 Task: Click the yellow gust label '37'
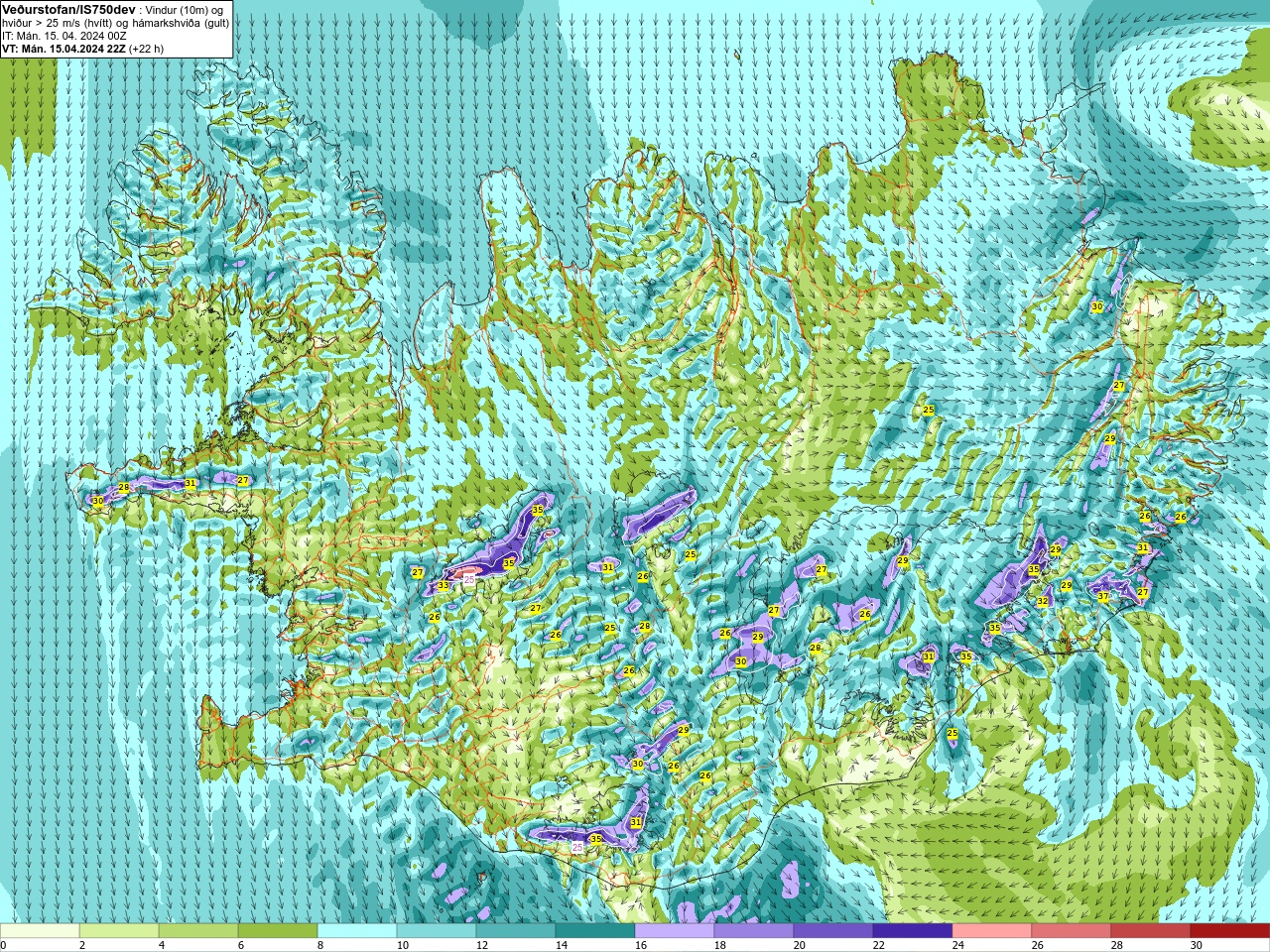pos(1103,597)
